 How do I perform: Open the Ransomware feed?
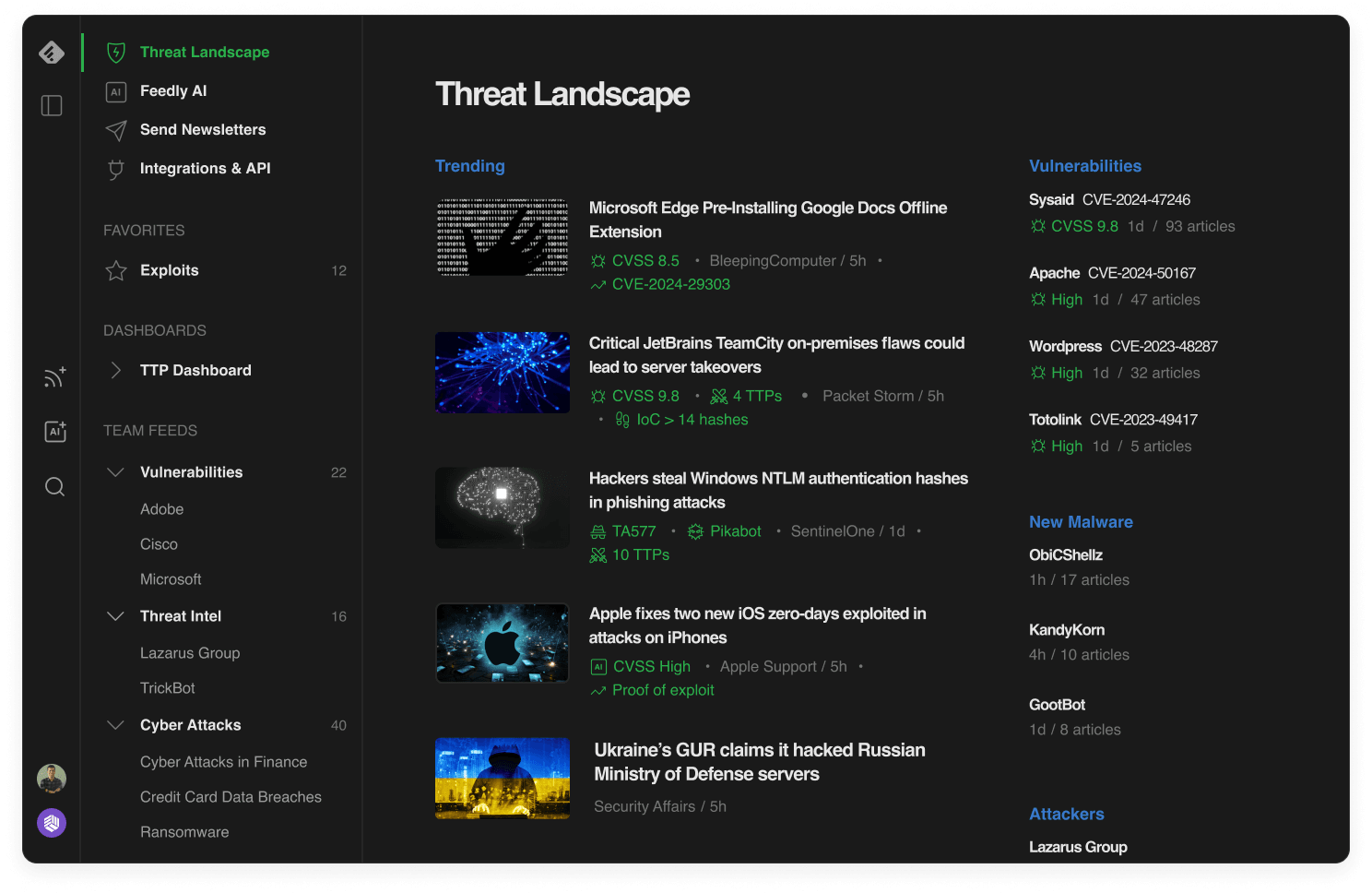[x=184, y=832]
